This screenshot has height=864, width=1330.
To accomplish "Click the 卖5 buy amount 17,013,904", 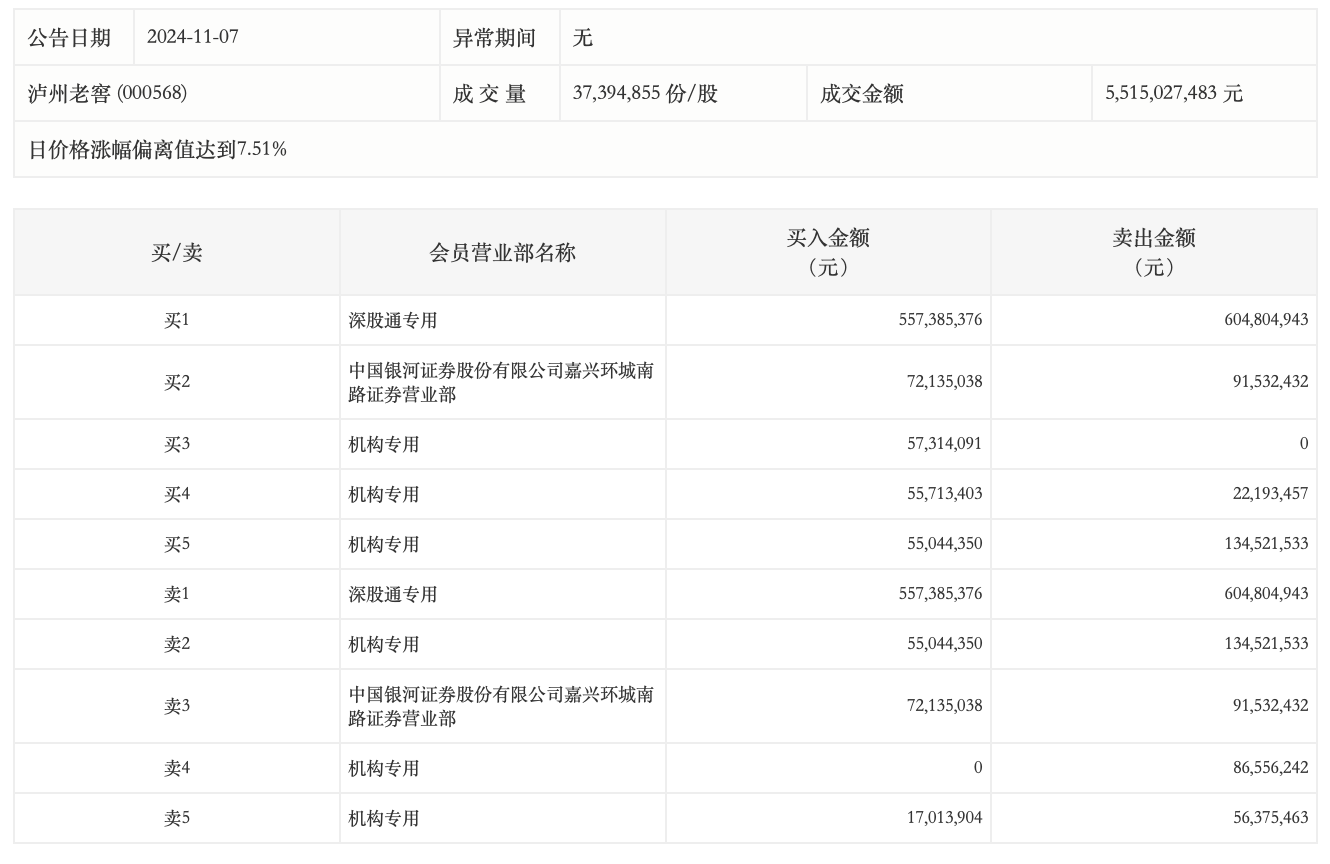I will [x=940, y=819].
